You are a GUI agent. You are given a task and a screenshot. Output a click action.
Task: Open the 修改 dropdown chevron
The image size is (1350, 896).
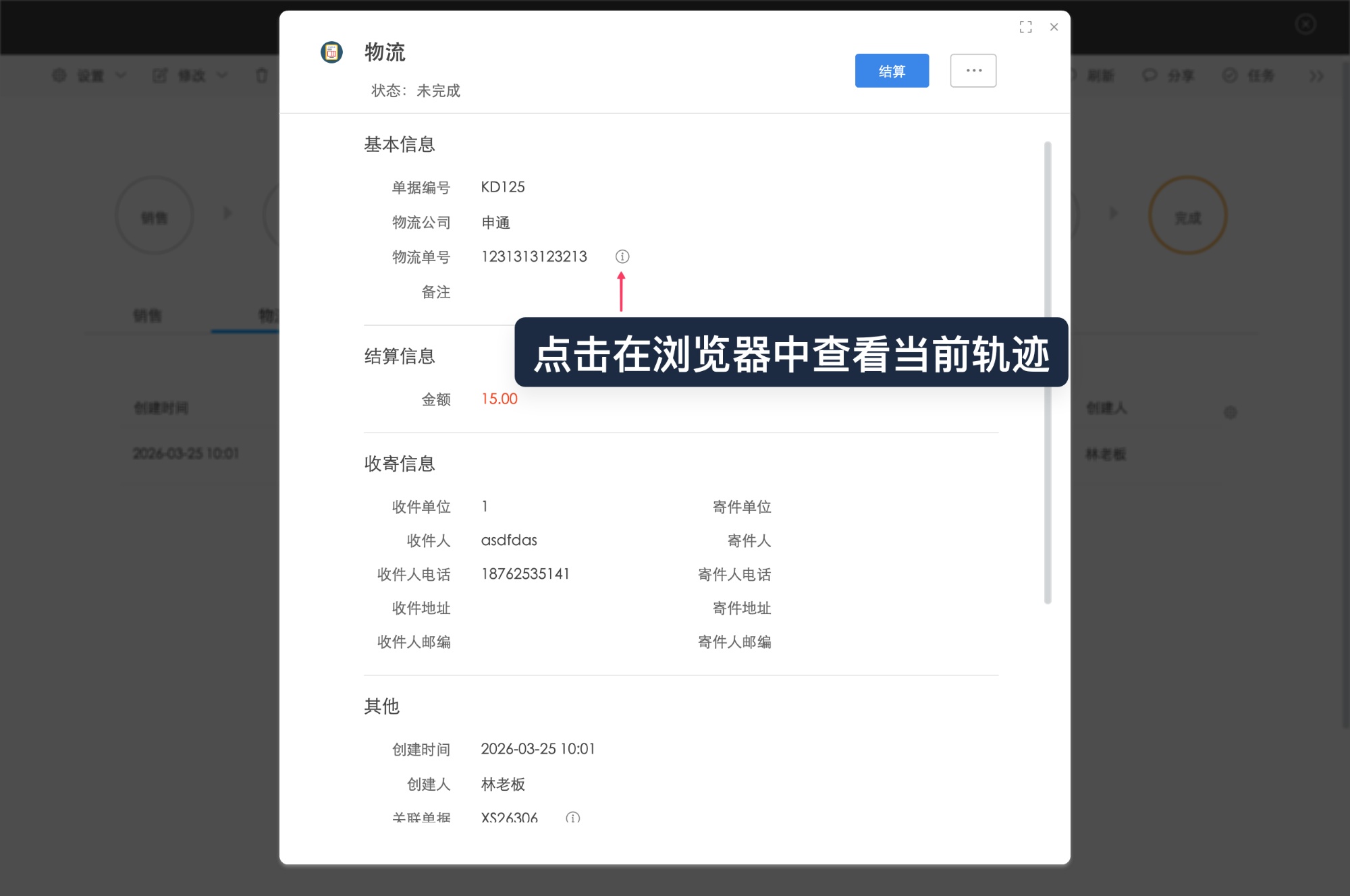coord(221,76)
